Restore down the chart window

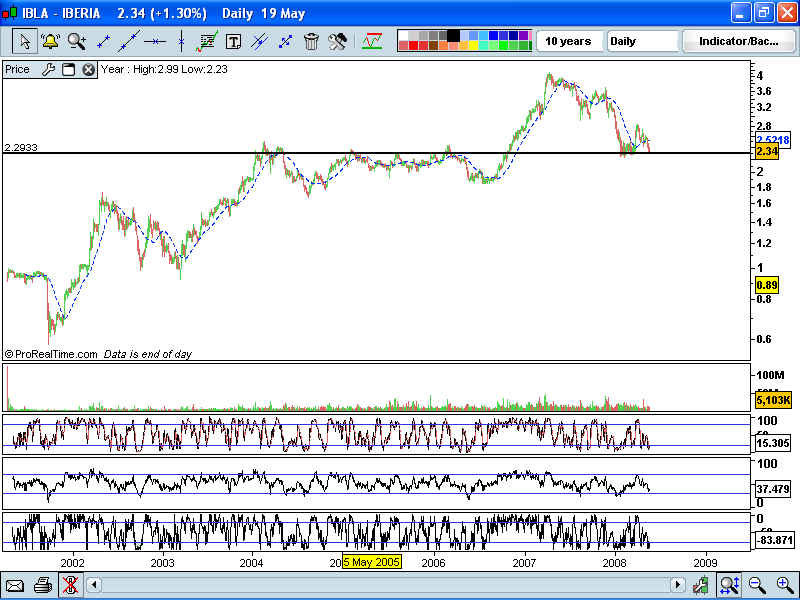[x=764, y=13]
